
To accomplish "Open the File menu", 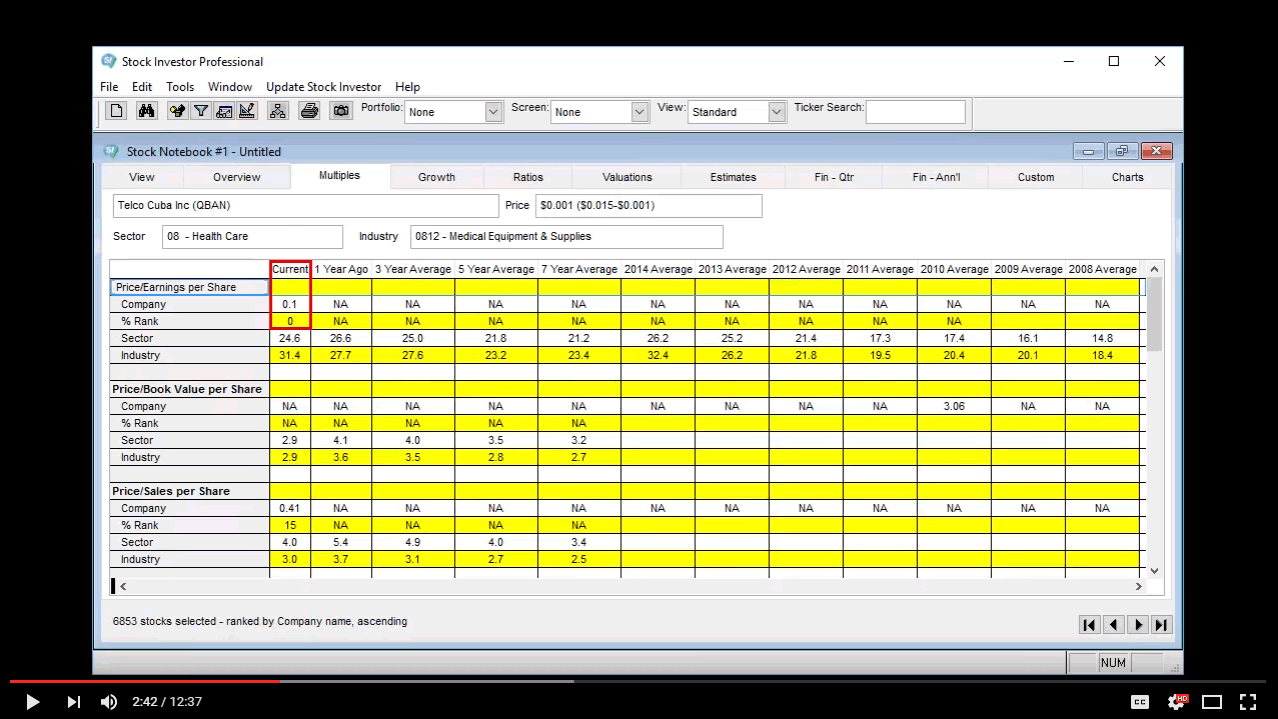I will pos(109,87).
